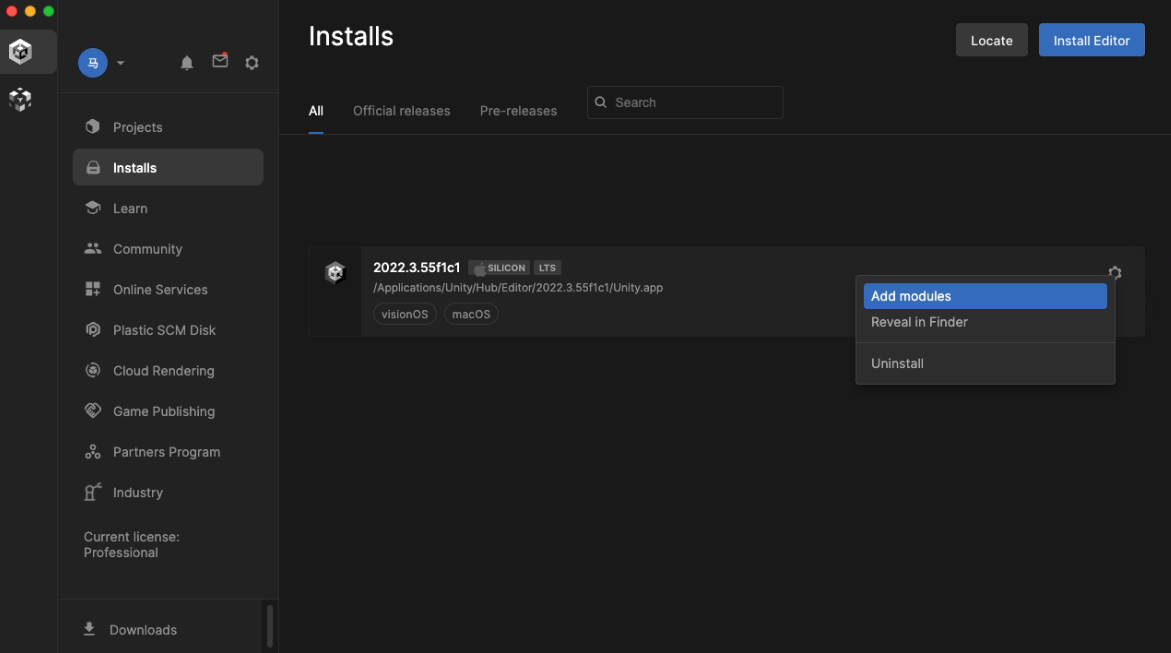Click the Cloud Rendering icon
This screenshot has width=1171, height=653.
point(93,370)
